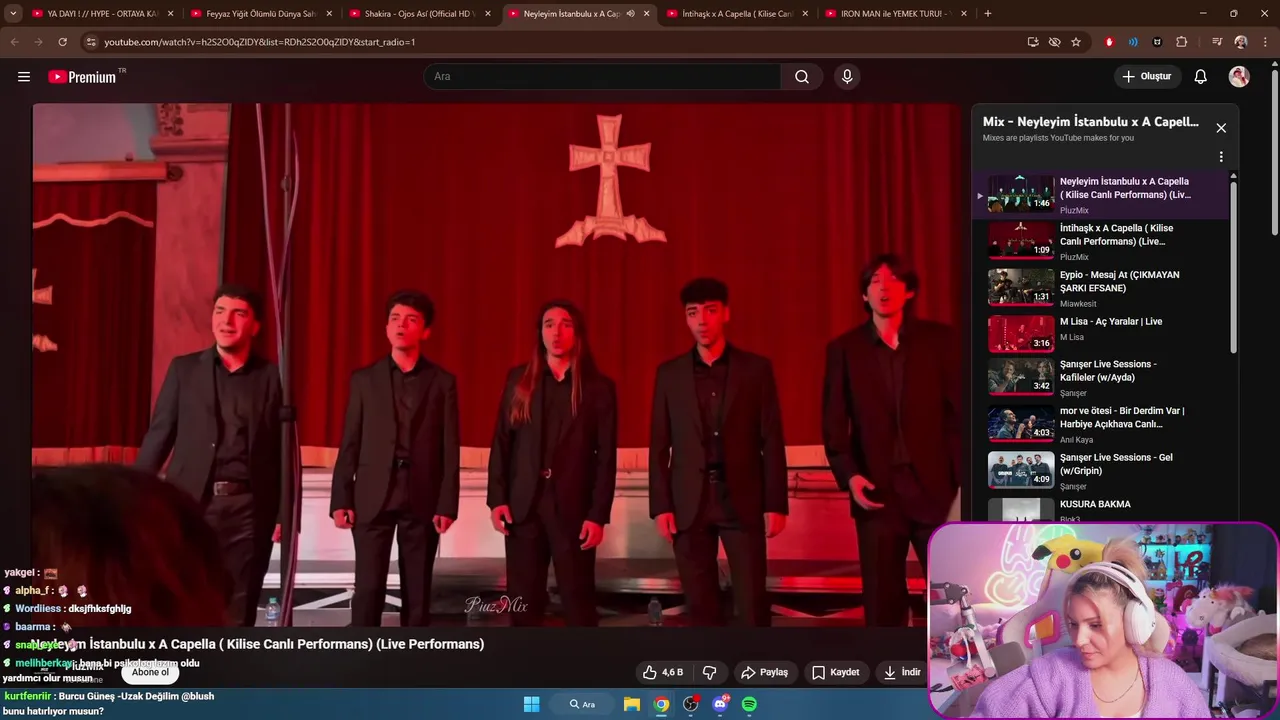
Task: Click Windows taskbar search Ara
Action: point(582,704)
